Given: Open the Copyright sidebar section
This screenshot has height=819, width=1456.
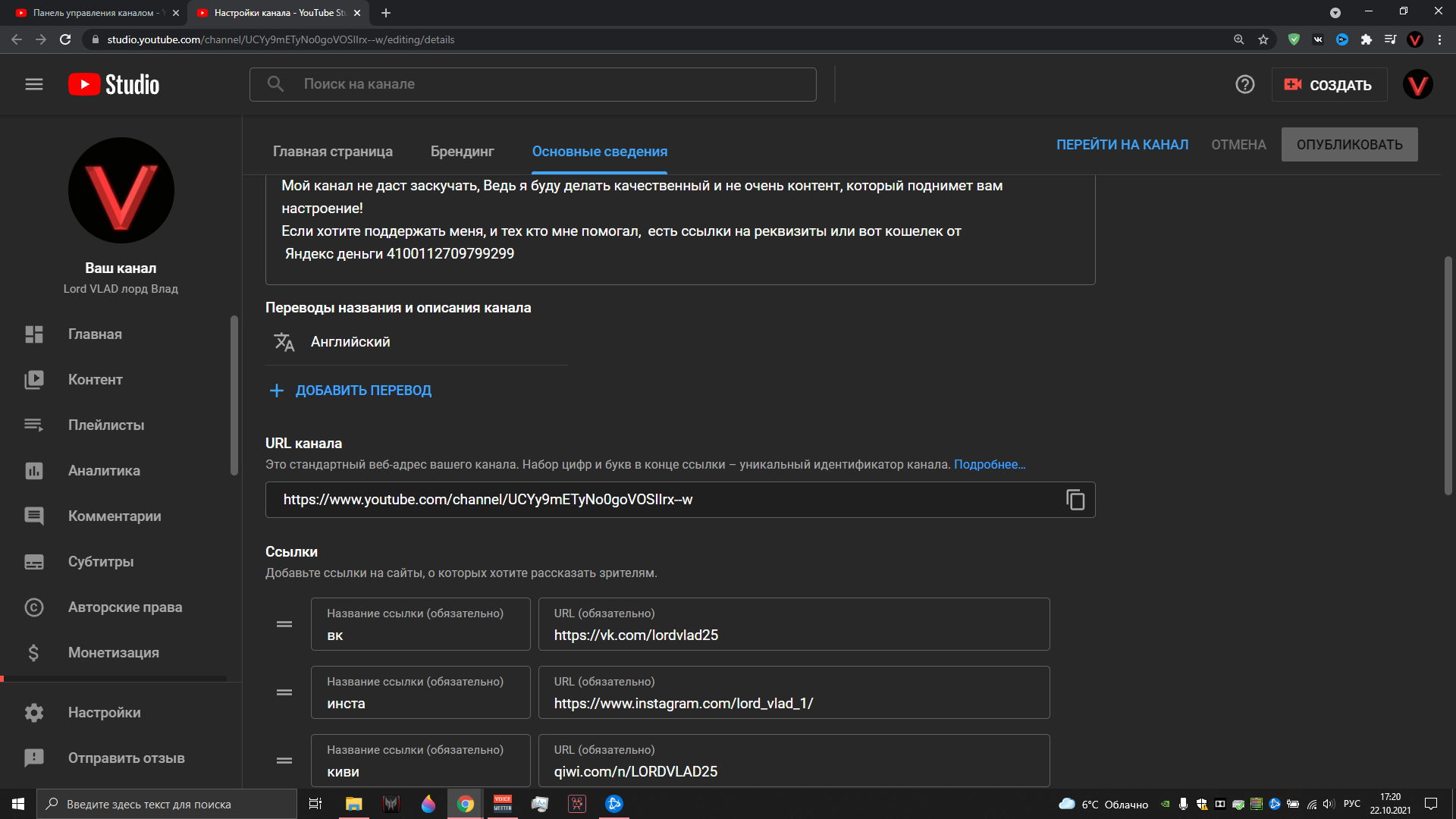Looking at the screenshot, I should [x=124, y=607].
